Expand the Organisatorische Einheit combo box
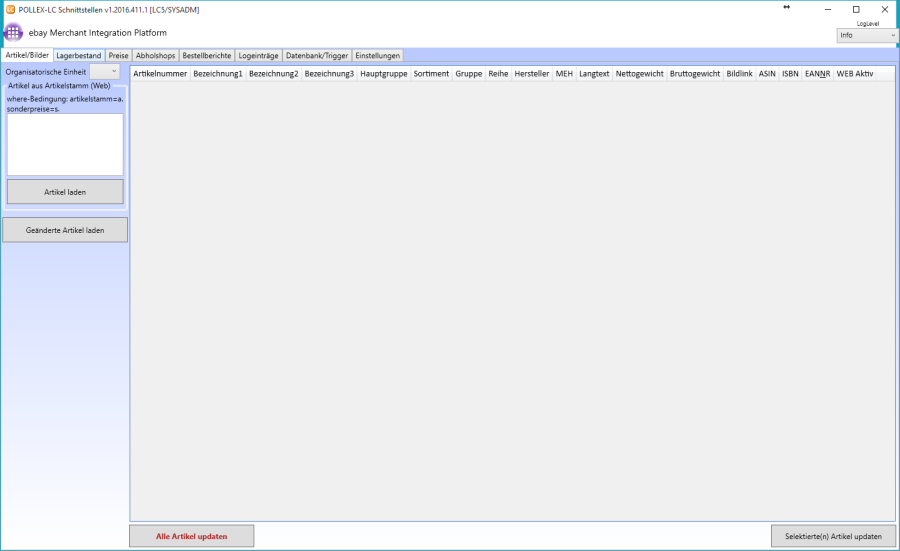The image size is (900, 551). 104,72
